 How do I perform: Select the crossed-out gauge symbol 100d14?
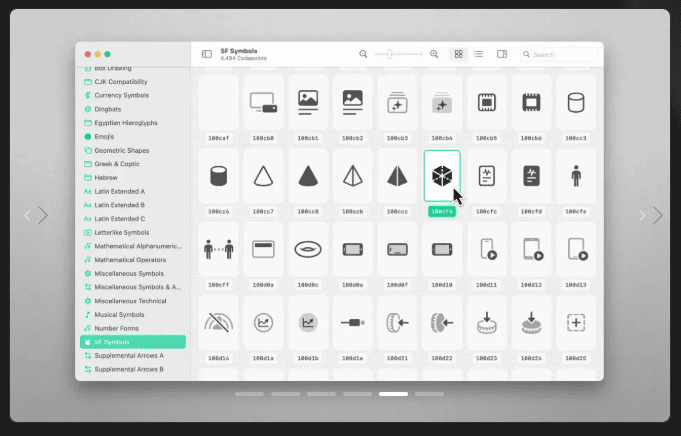218,323
